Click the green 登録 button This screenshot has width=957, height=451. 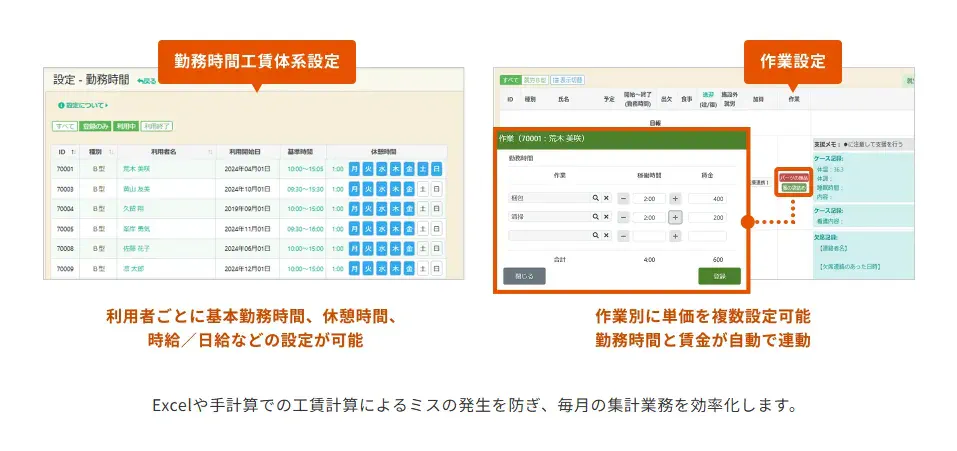720,276
